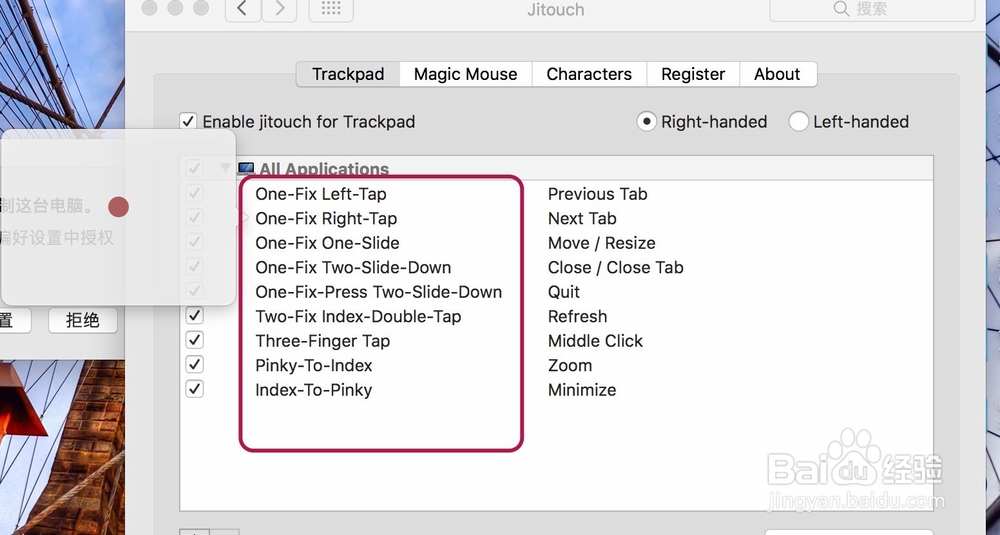Viewport: 1000px width, 535px height.
Task: Open the About tab
Action: coord(777,74)
